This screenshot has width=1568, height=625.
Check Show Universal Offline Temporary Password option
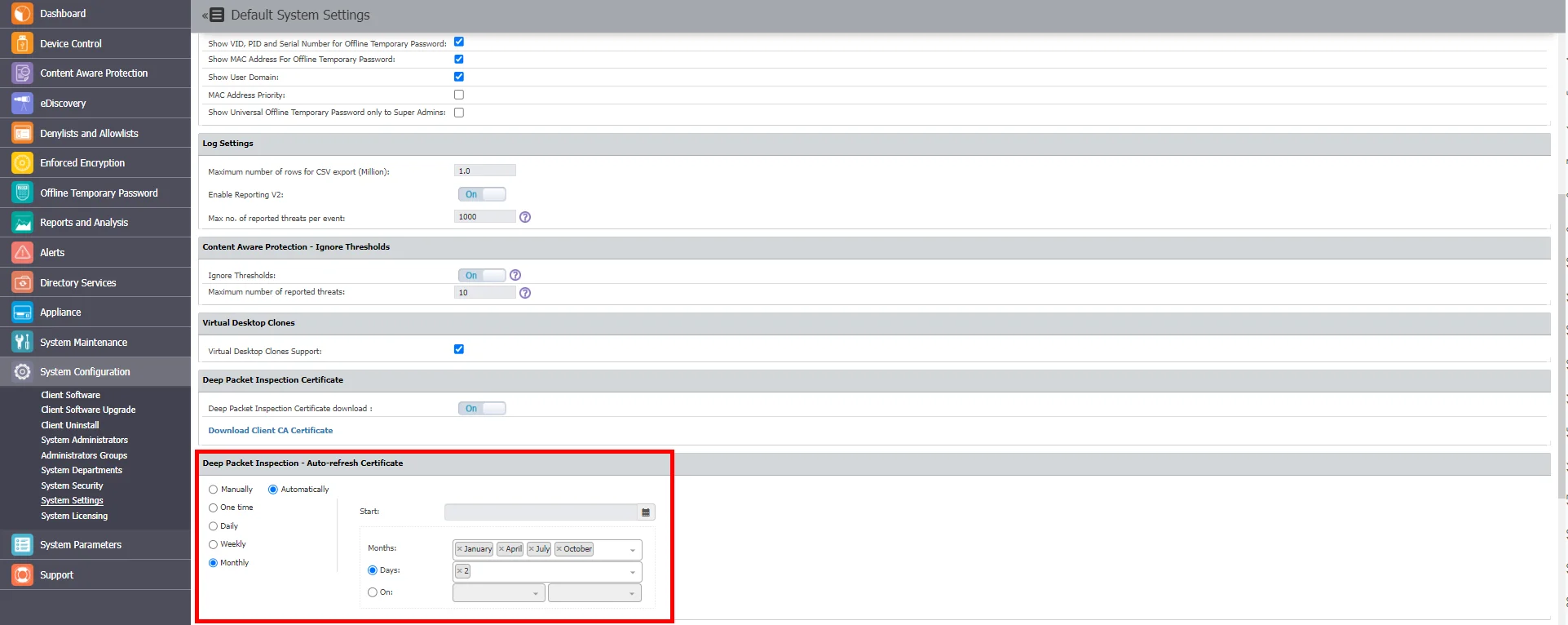(x=459, y=113)
